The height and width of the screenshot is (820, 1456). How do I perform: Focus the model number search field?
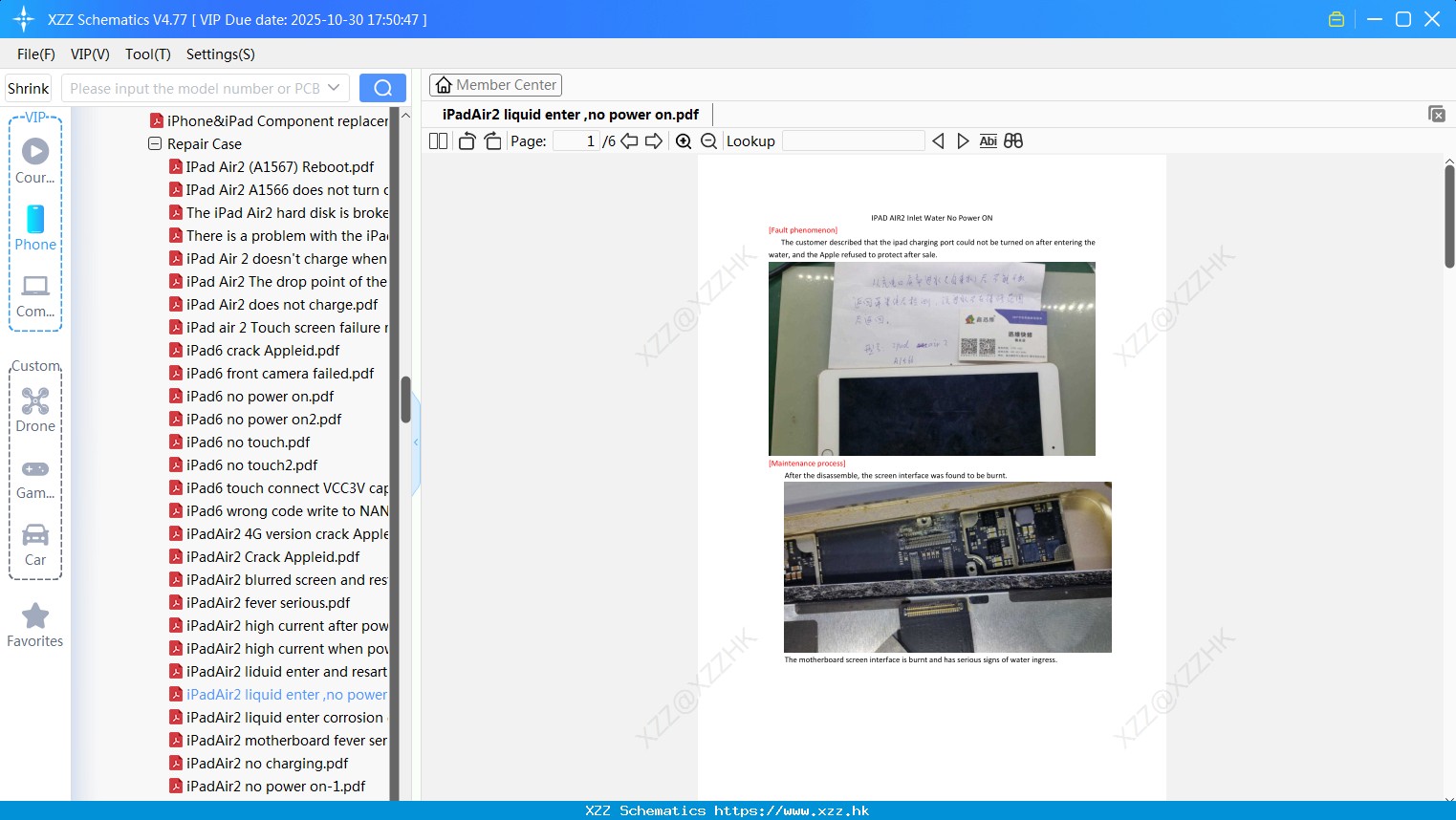pyautogui.click(x=193, y=88)
